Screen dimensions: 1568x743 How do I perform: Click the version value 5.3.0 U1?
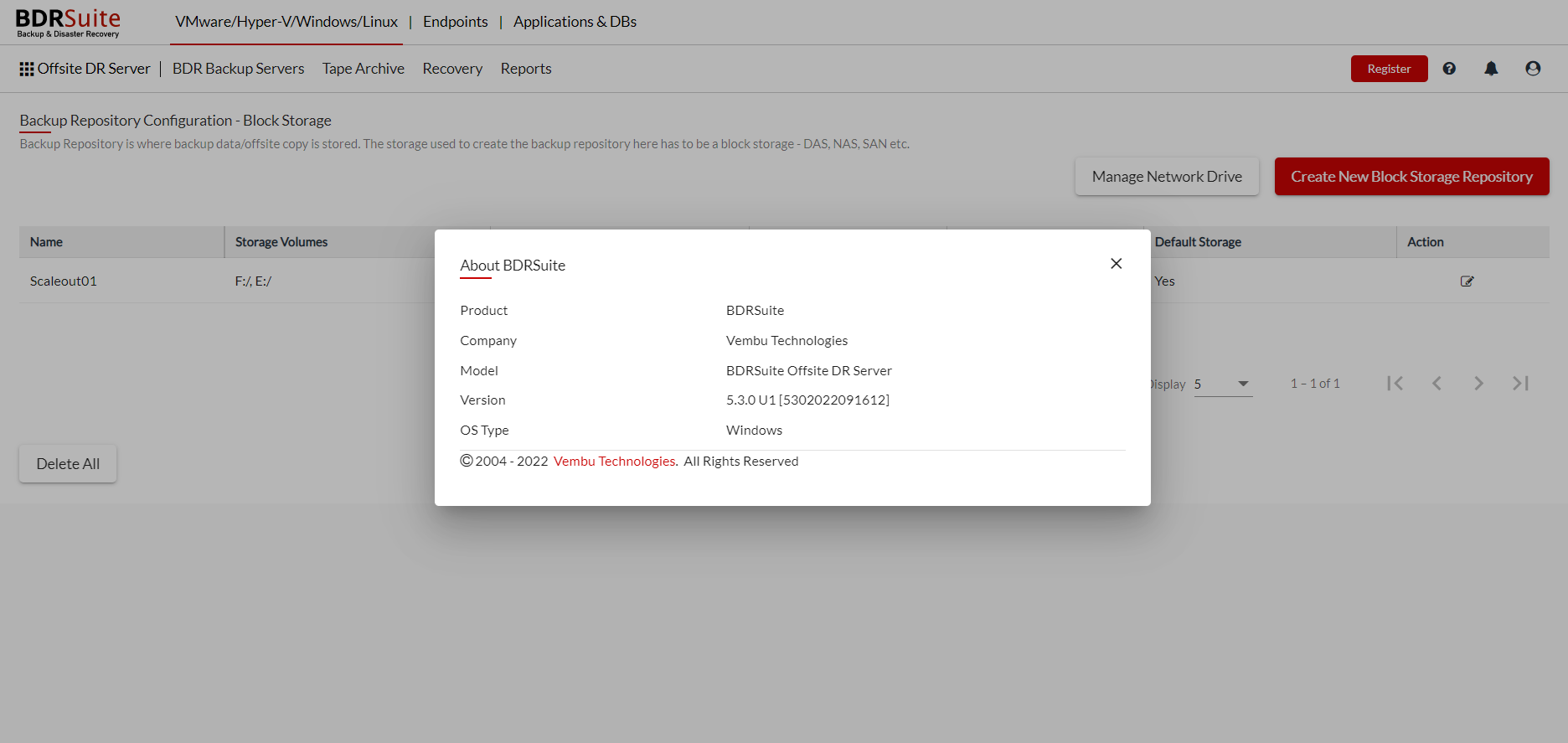807,400
